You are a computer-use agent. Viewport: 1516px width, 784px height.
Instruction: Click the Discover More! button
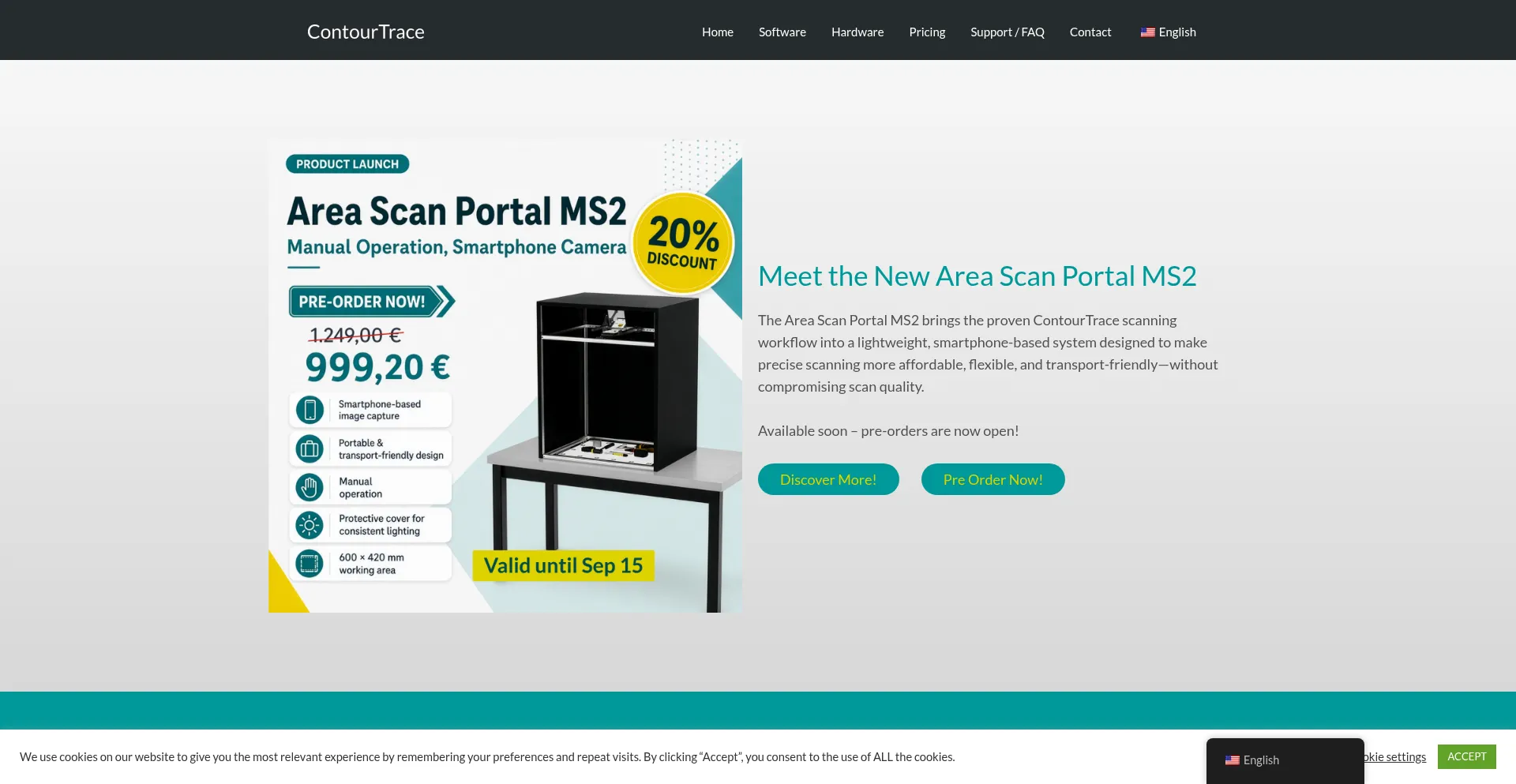828,479
